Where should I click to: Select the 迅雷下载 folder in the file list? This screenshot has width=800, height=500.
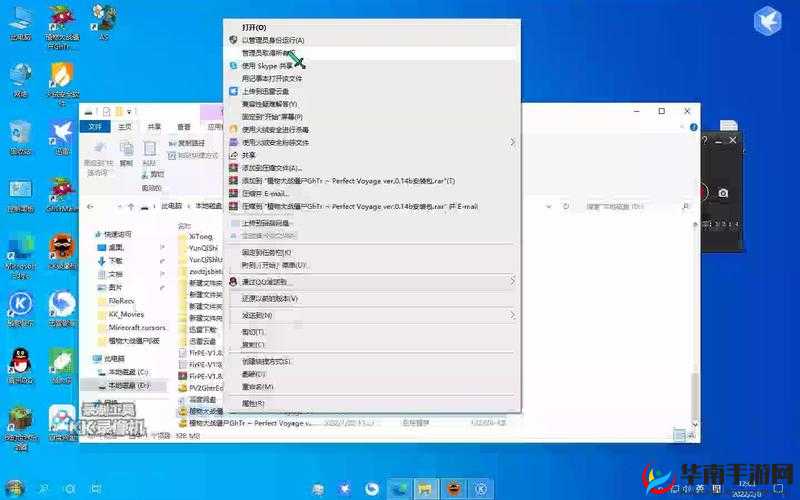[200, 330]
